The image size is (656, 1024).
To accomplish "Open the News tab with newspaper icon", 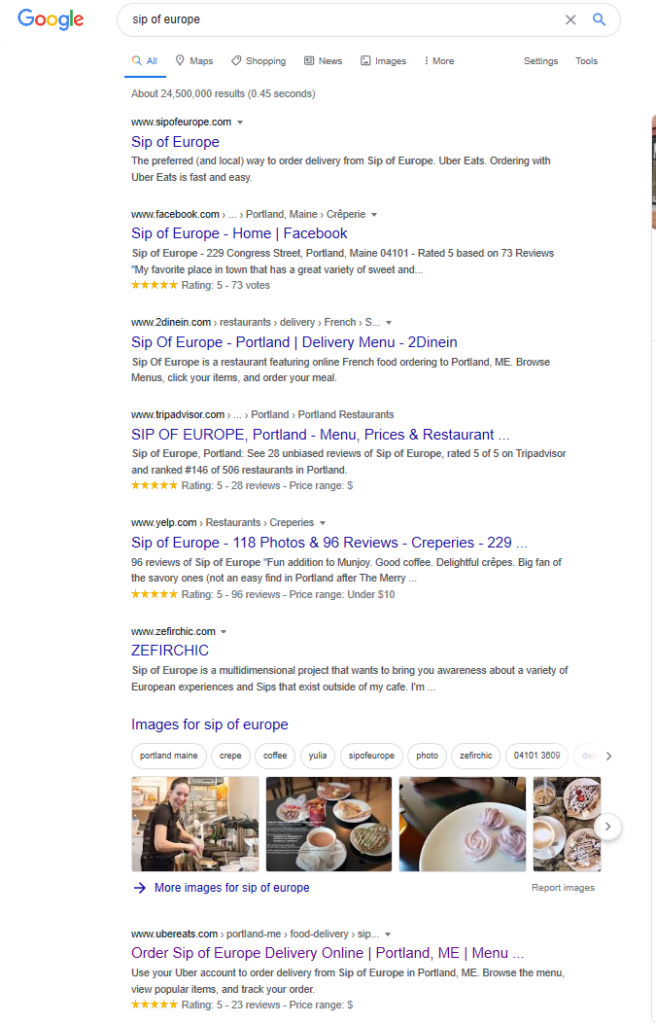I will tap(323, 61).
